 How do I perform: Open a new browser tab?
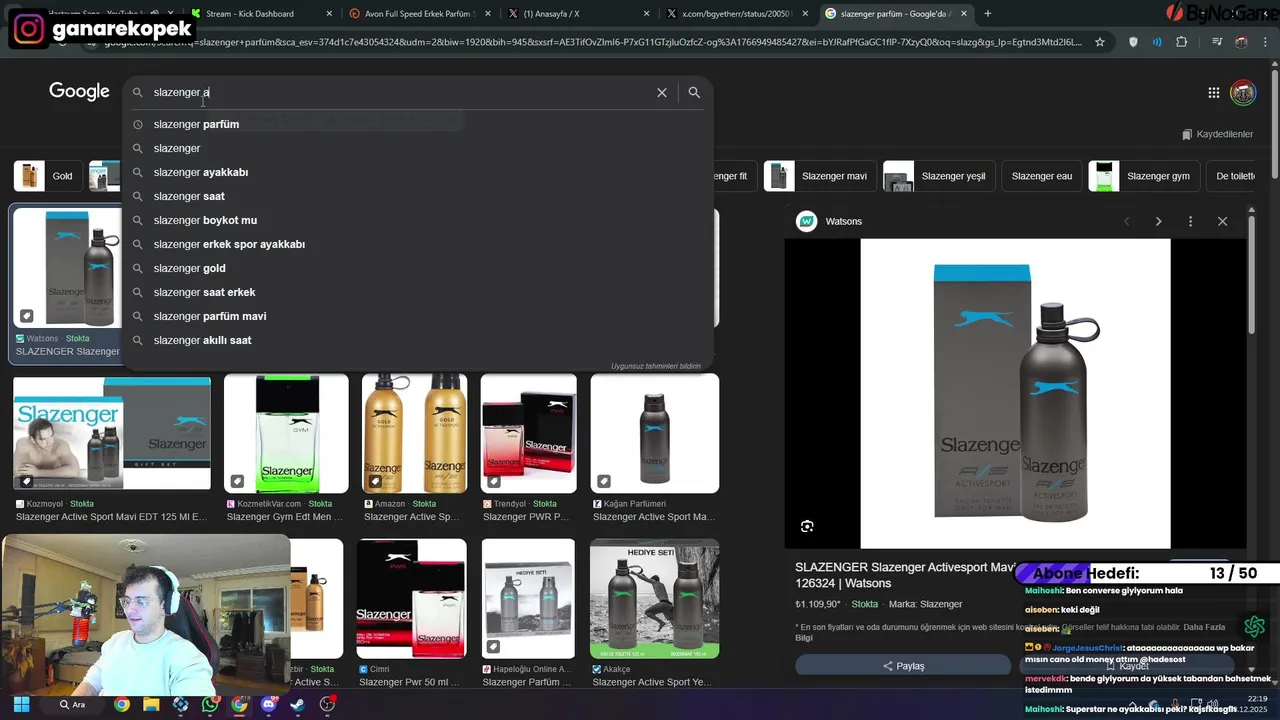tap(988, 14)
